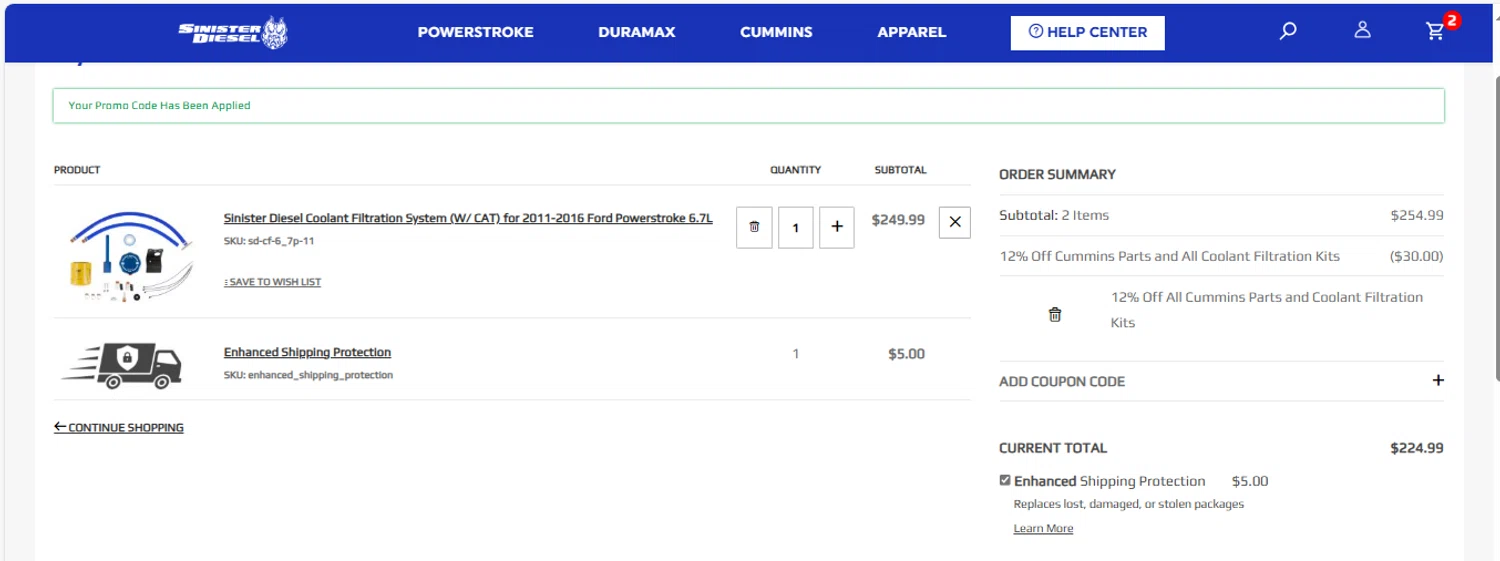Open the search magnifier icon
1500x561 pixels.
(1288, 31)
